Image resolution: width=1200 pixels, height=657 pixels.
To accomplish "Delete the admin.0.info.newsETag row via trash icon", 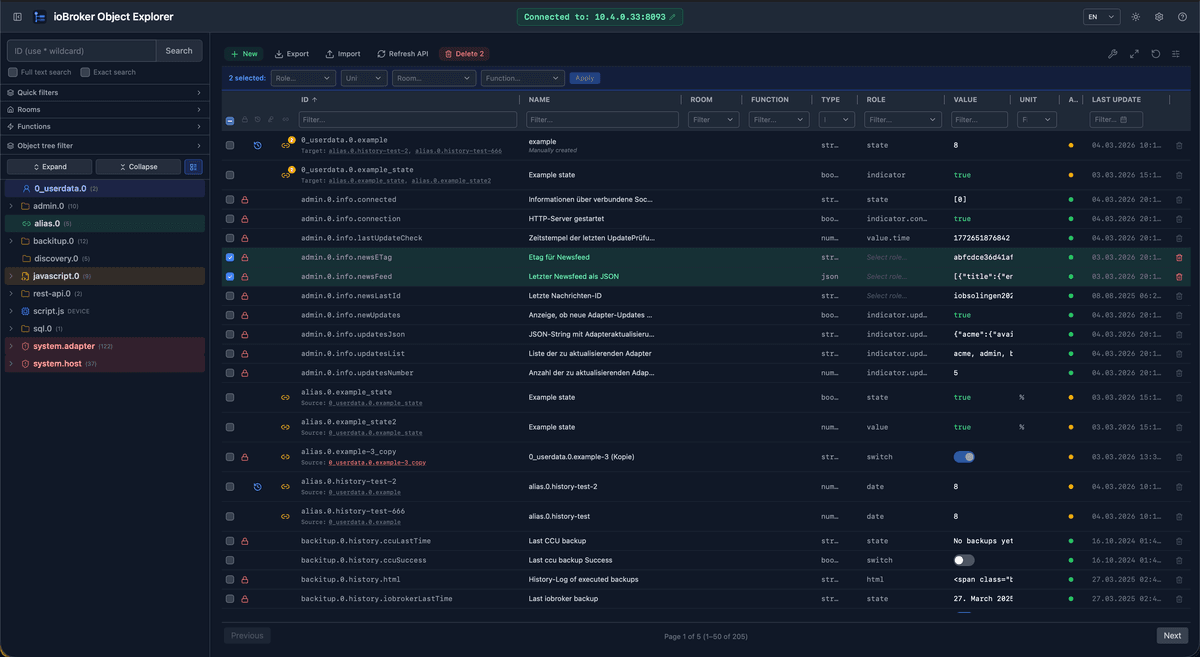I will click(1179, 258).
